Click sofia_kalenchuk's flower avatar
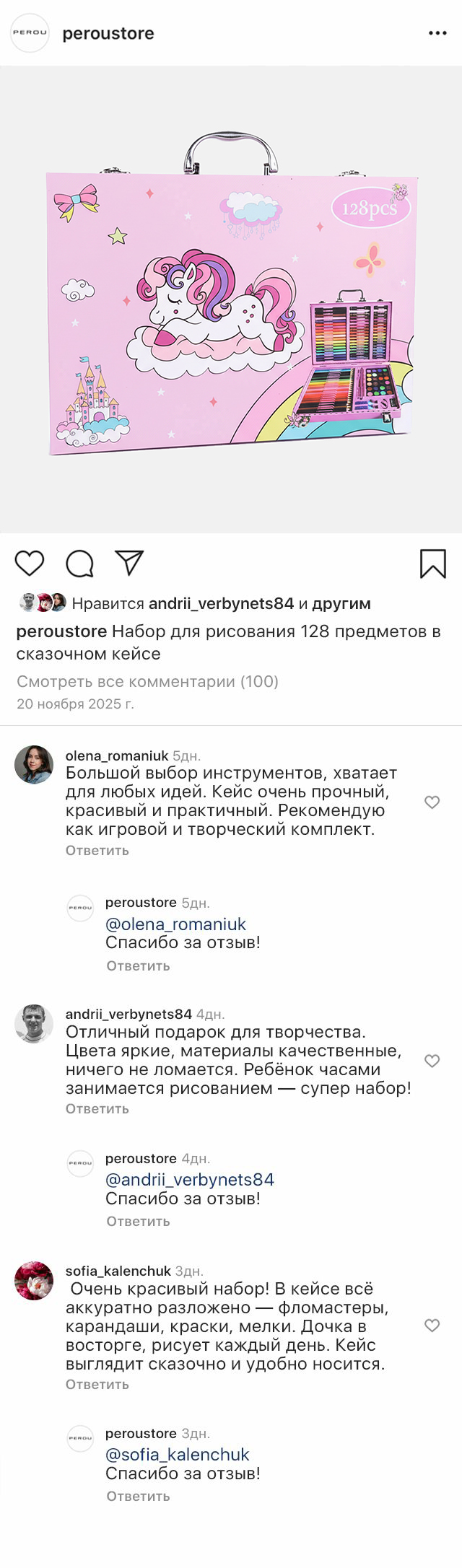 pyautogui.click(x=34, y=1281)
